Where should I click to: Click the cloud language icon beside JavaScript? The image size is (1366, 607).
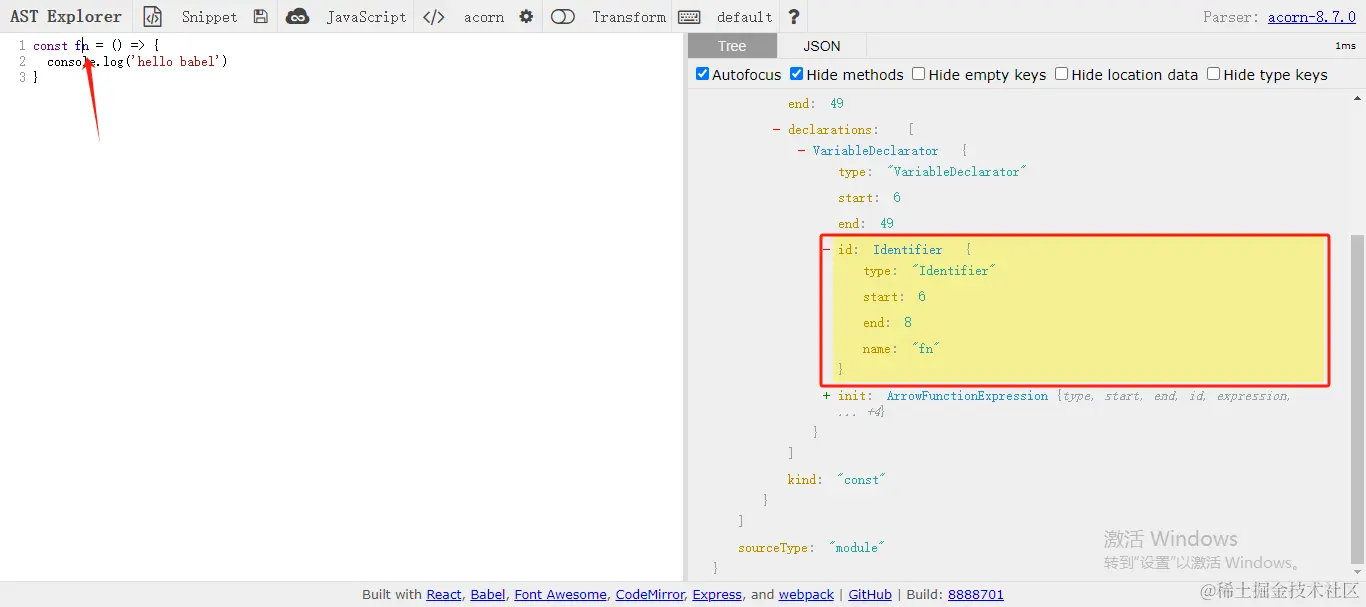297,17
